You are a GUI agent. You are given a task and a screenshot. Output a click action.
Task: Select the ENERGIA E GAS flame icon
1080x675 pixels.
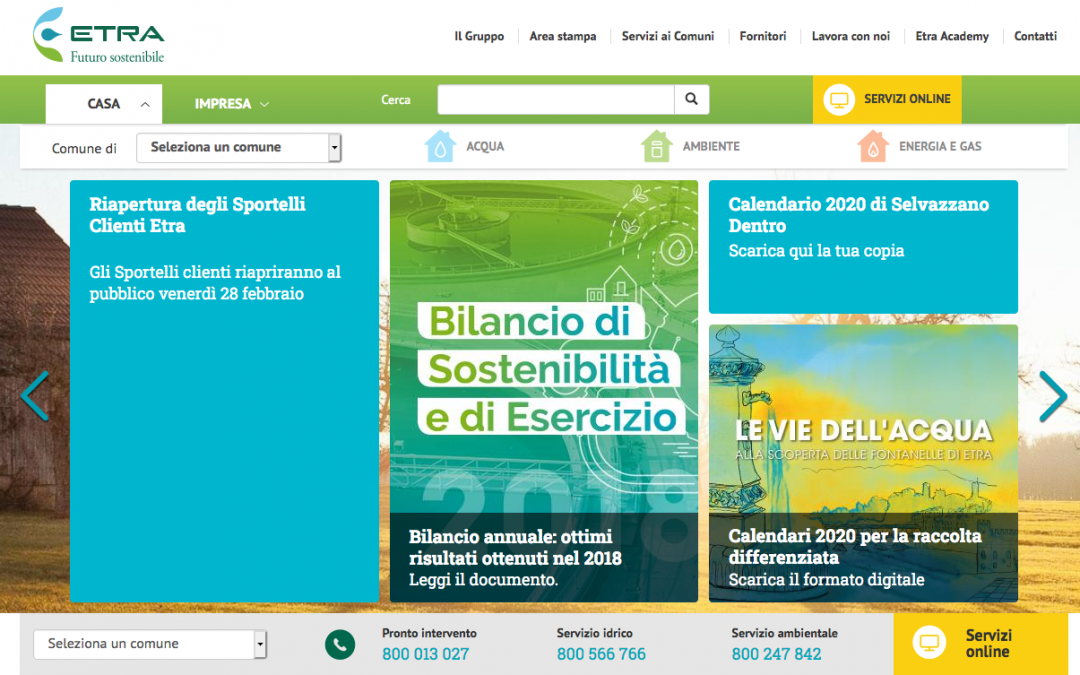click(x=872, y=146)
